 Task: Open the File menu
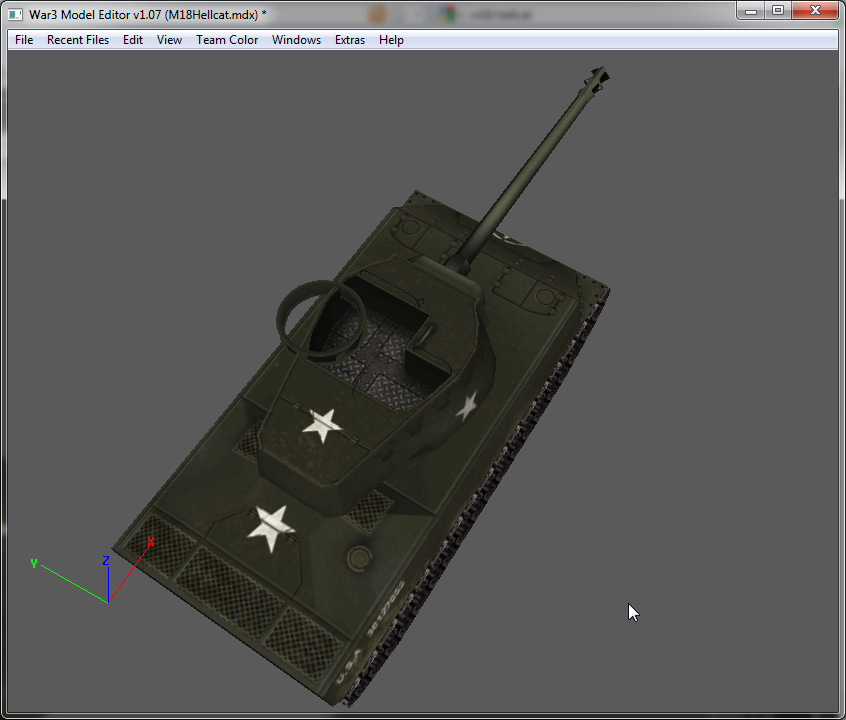pyautogui.click(x=24, y=40)
